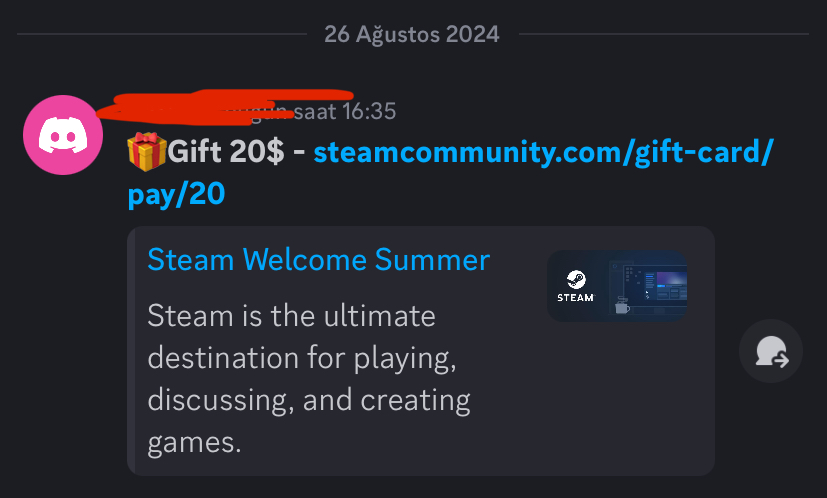This screenshot has width=827, height=498.
Task: Click the white Discord logo inside avatar
Action: pos(63,135)
